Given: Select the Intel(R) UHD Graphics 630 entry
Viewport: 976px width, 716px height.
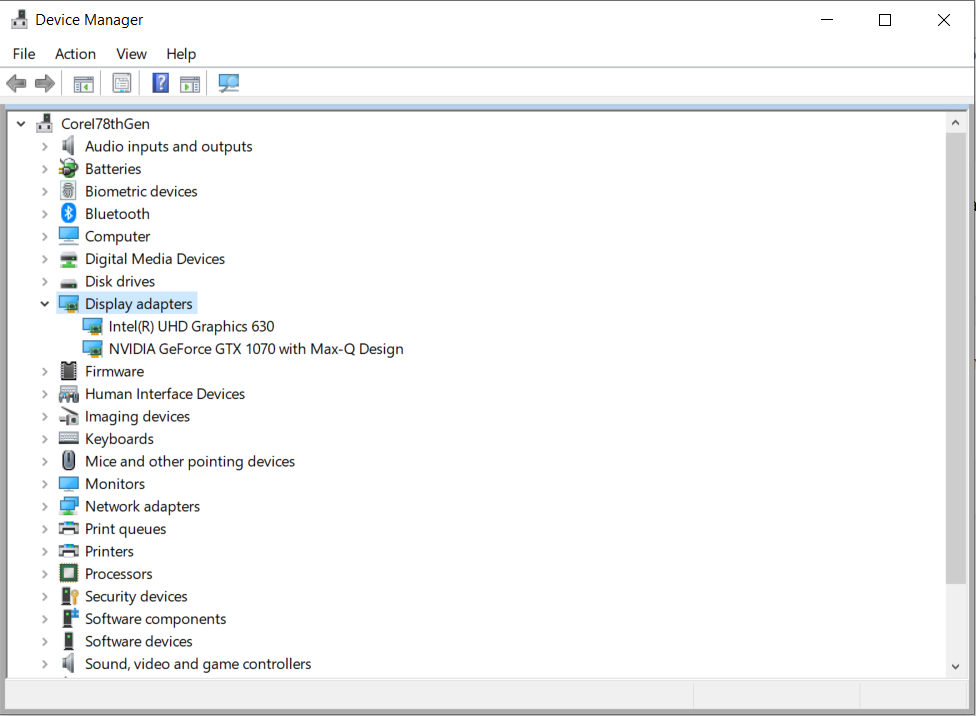Looking at the screenshot, I should click(x=191, y=326).
